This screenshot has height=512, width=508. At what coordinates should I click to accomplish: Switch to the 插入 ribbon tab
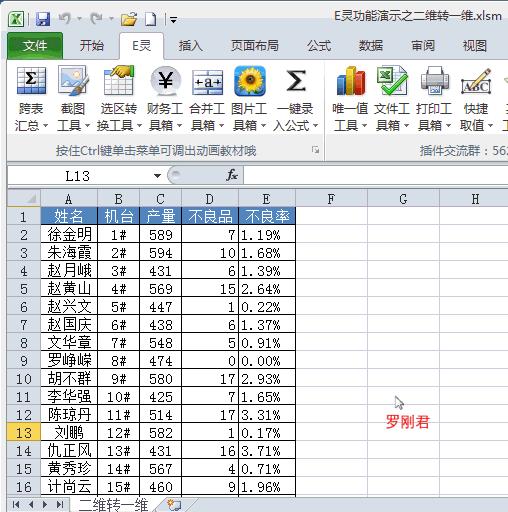pyautogui.click(x=190, y=46)
